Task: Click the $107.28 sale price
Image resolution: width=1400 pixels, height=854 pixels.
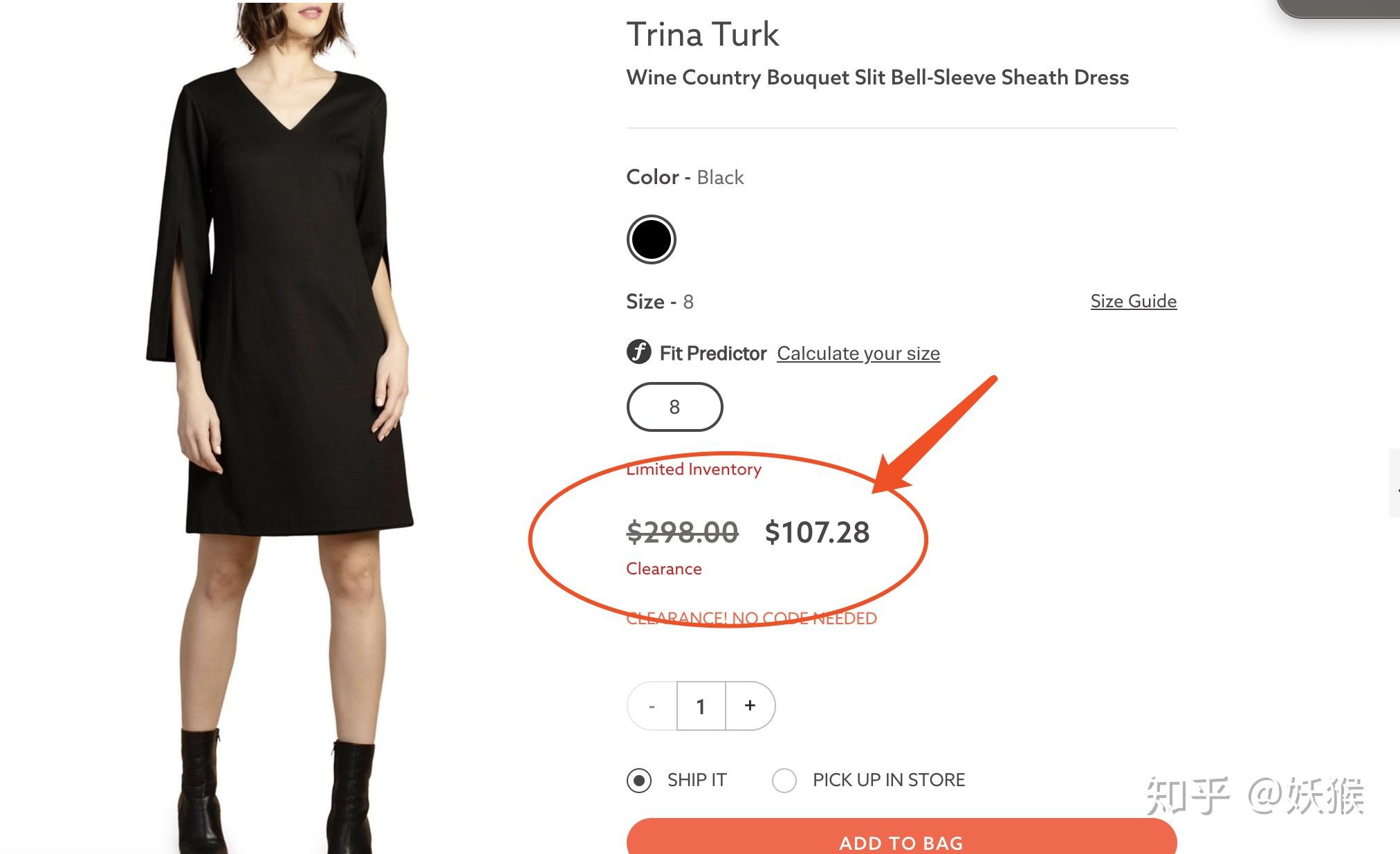Action: coord(817,532)
